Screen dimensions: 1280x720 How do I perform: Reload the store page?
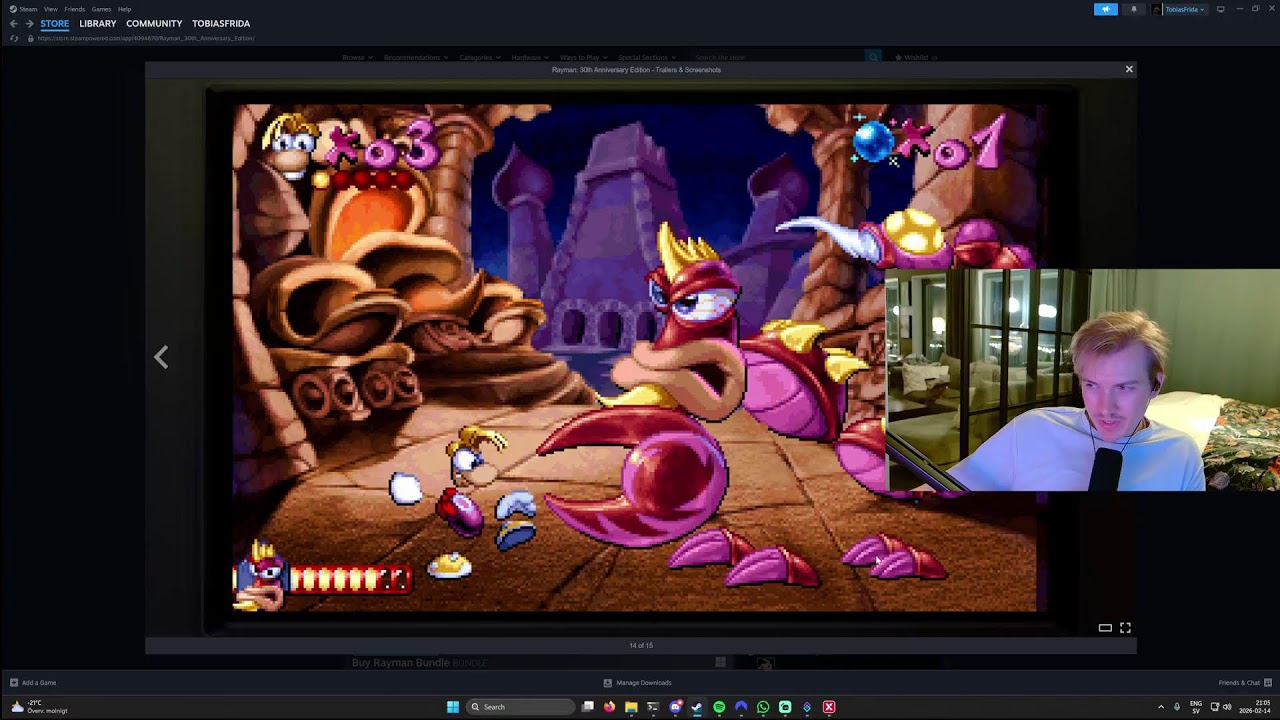tap(13, 38)
